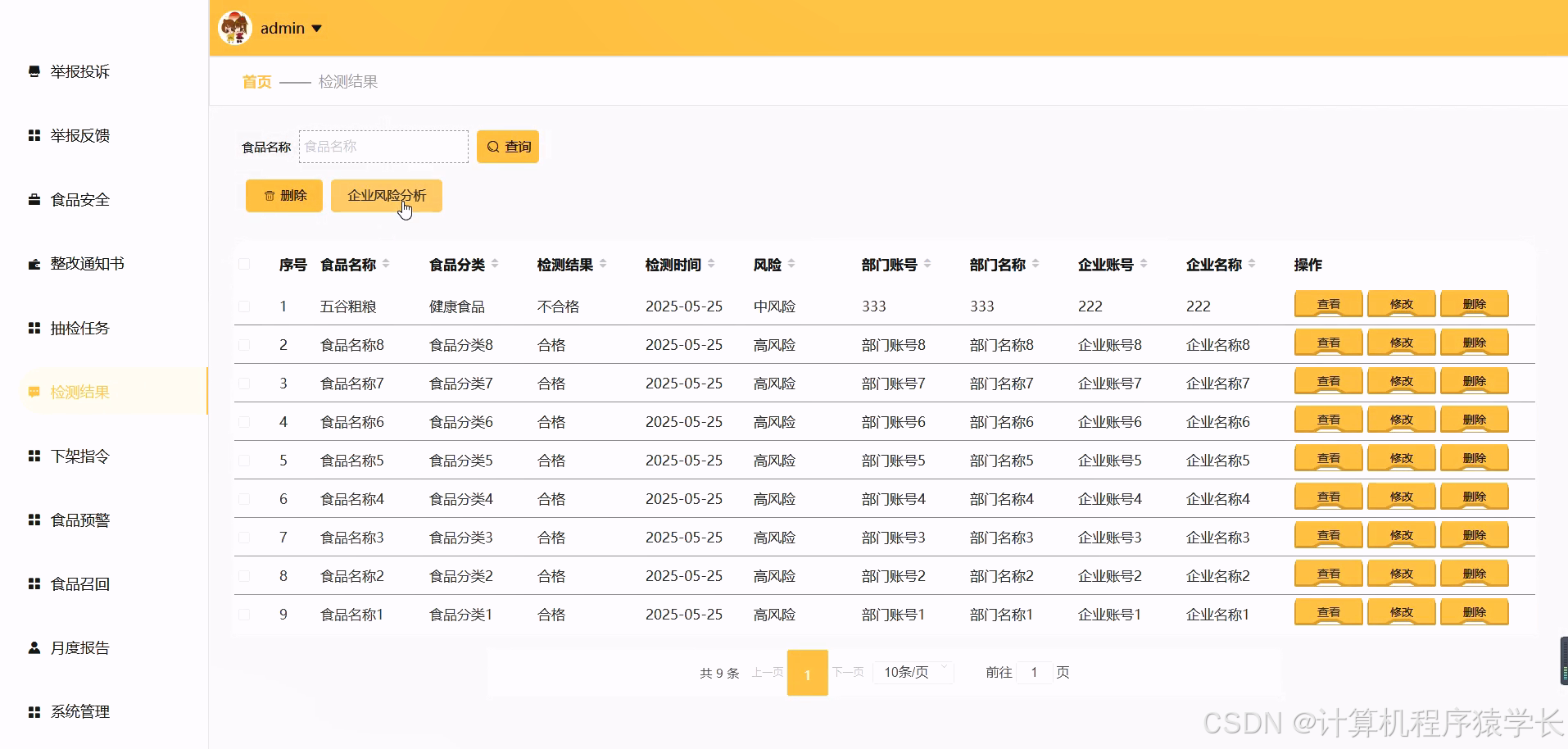
Task: Open 月度报告 using its person icon
Action: click(33, 647)
